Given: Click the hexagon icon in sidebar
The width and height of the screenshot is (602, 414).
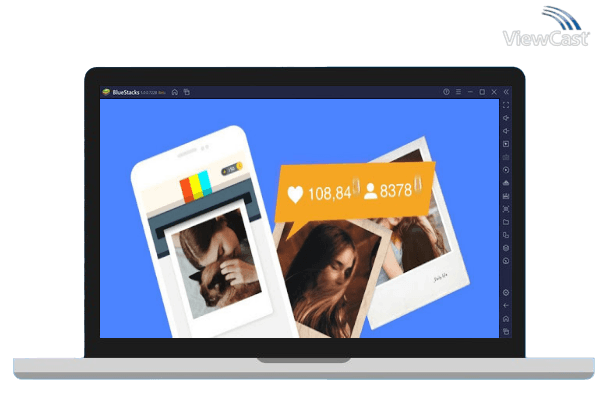Looking at the screenshot, I should pos(506,248).
